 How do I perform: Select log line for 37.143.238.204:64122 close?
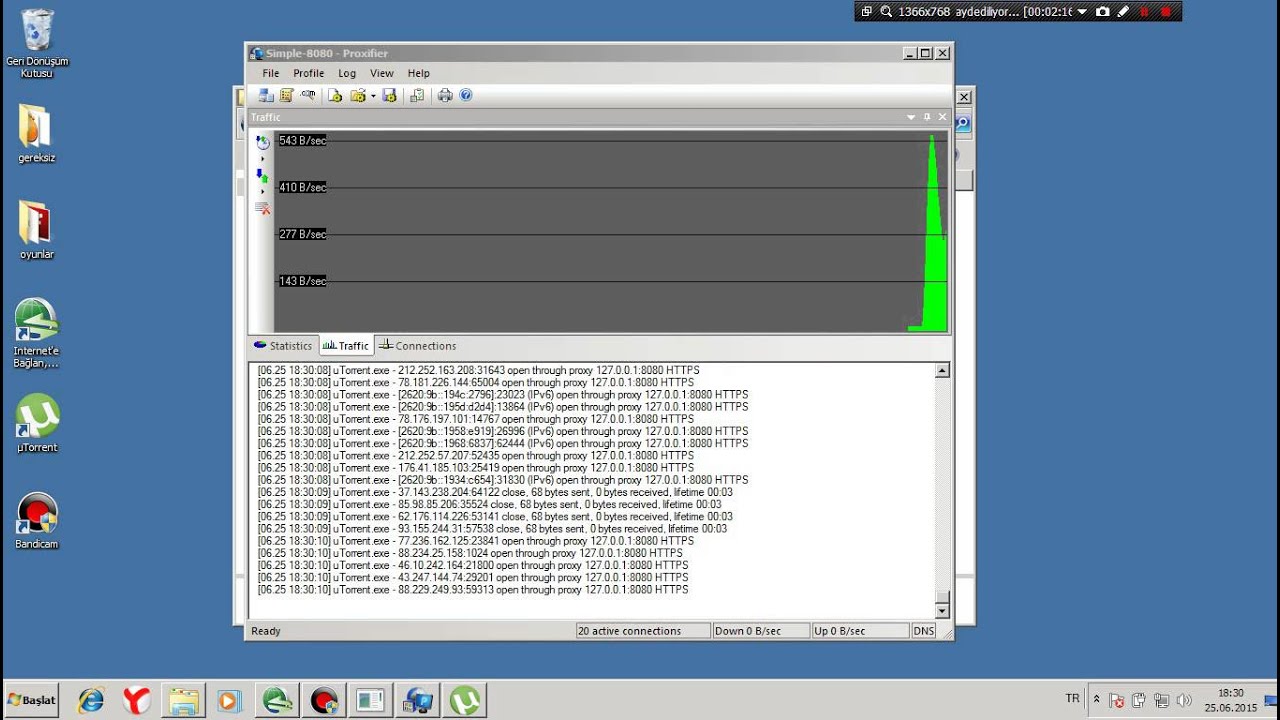(x=494, y=492)
